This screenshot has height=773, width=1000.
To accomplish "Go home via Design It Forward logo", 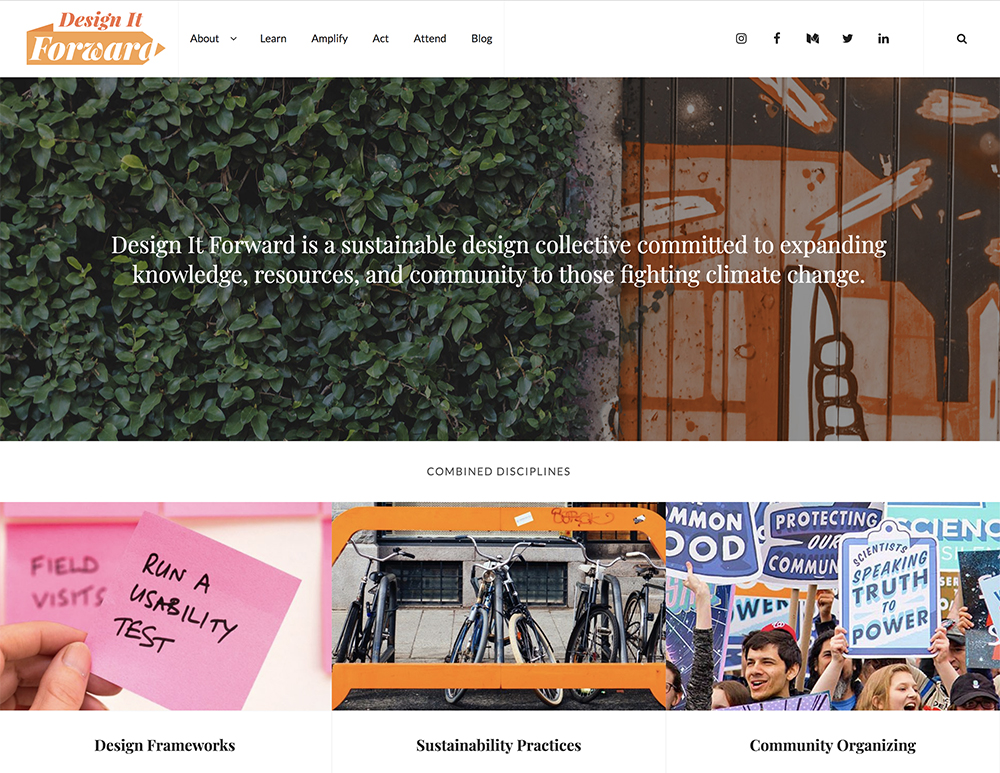I will coord(96,38).
